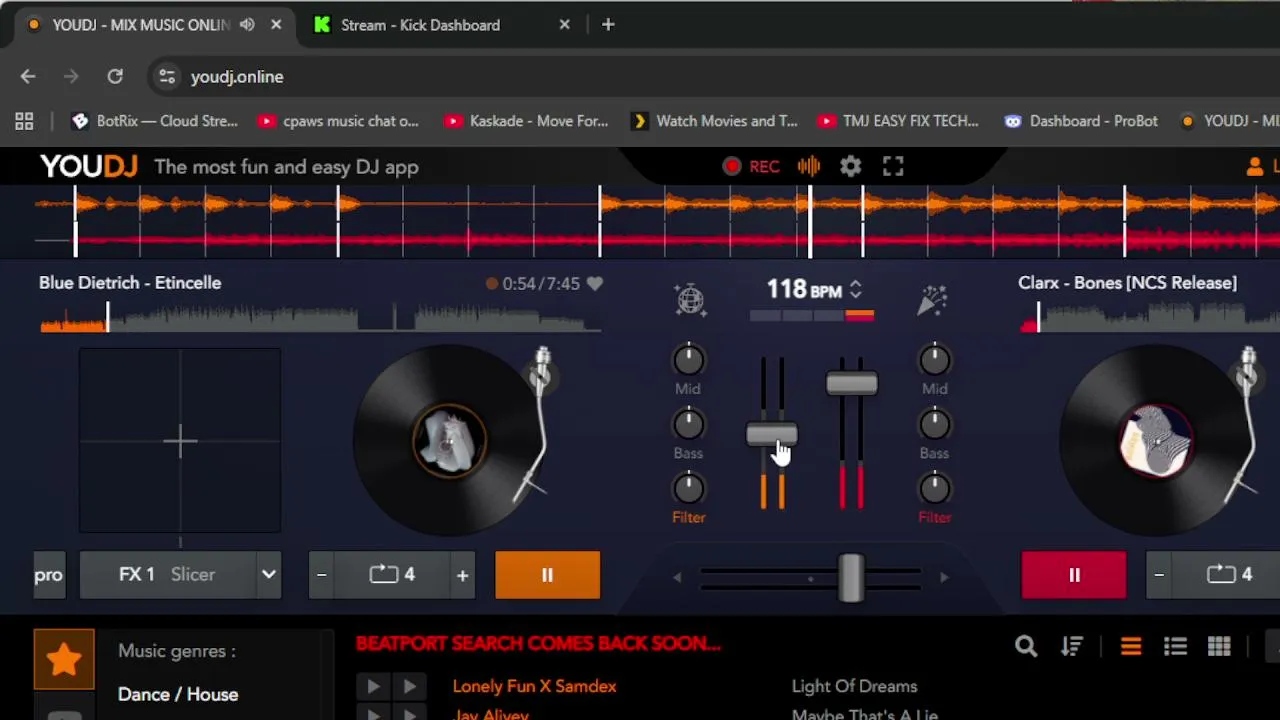Open the settings gear in YOUDJ header
This screenshot has height=720, width=1280.
850,167
